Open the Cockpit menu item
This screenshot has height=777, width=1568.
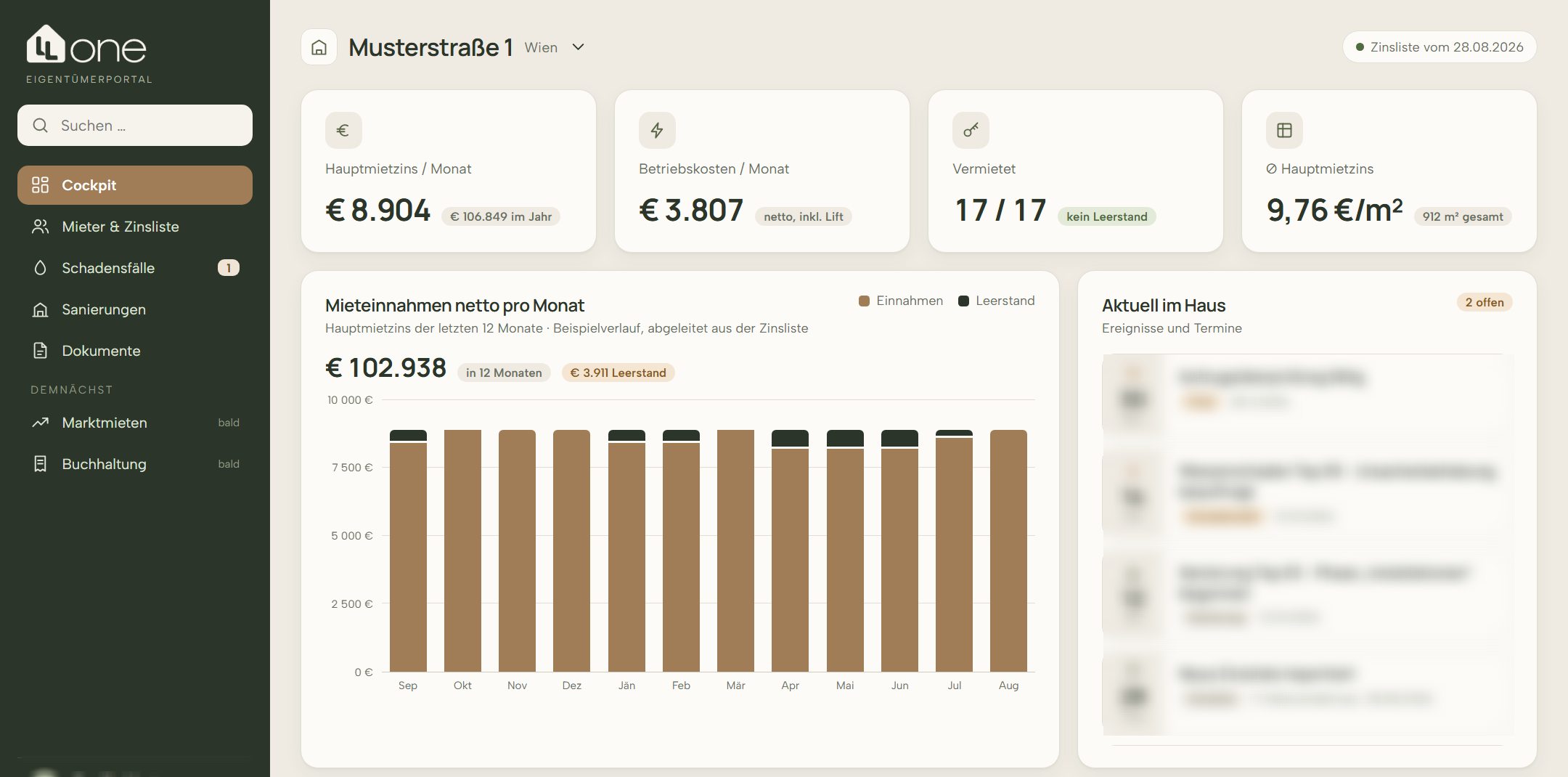coord(135,185)
